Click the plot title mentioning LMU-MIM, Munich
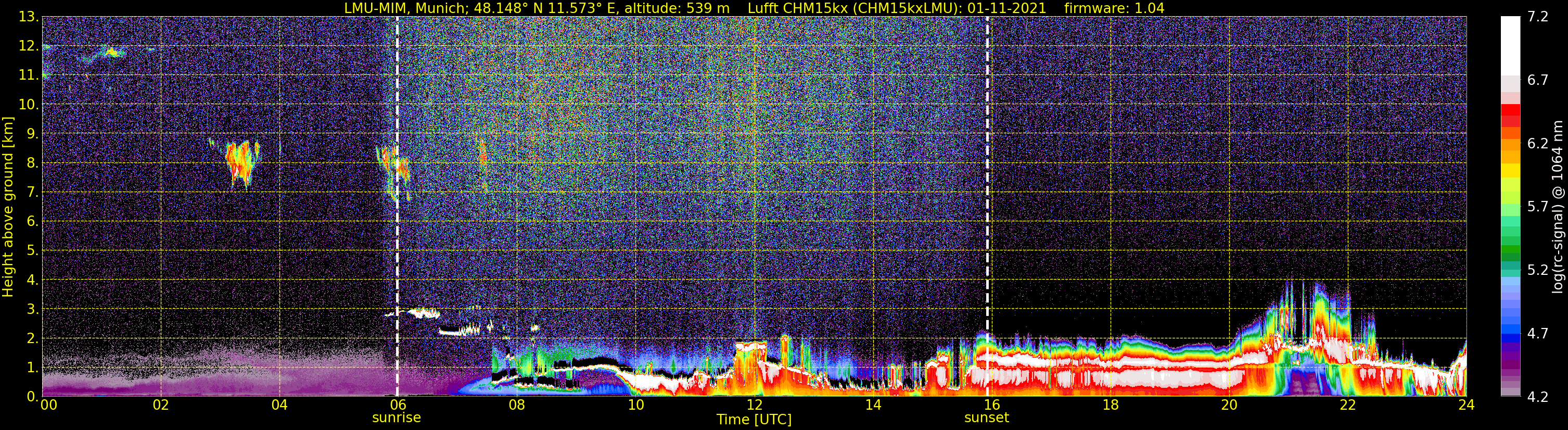The width and height of the screenshot is (1568, 430). coord(754,8)
